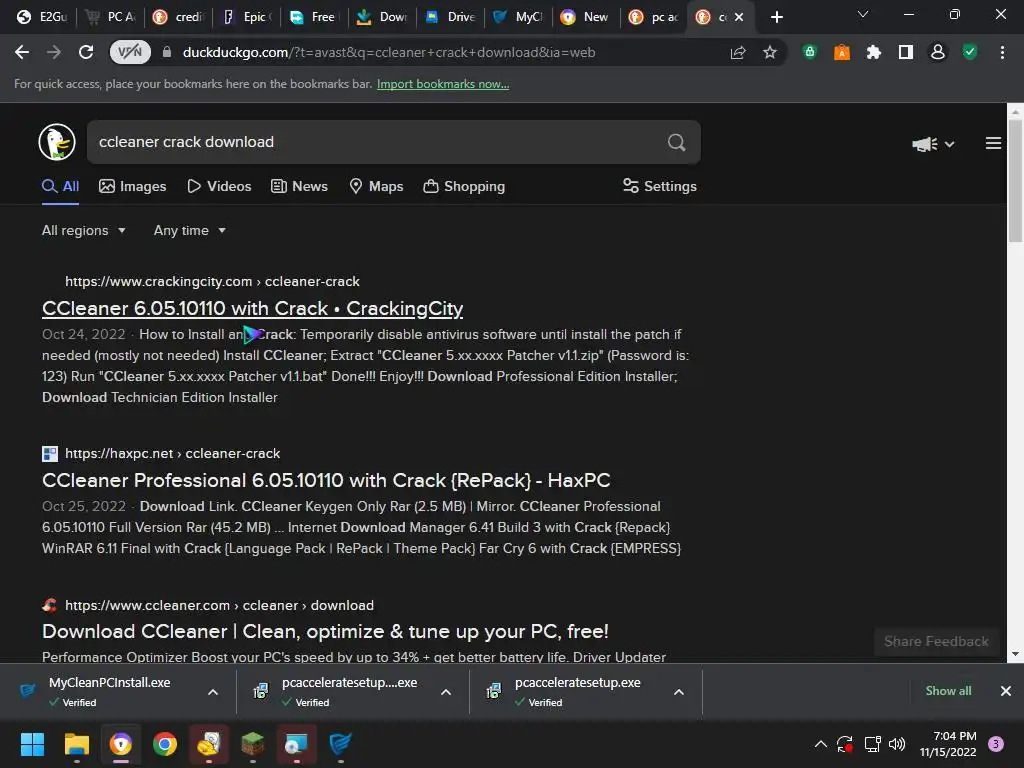Open the megaphone dropdown menu
The height and width of the screenshot is (768, 1024).
coord(933,144)
